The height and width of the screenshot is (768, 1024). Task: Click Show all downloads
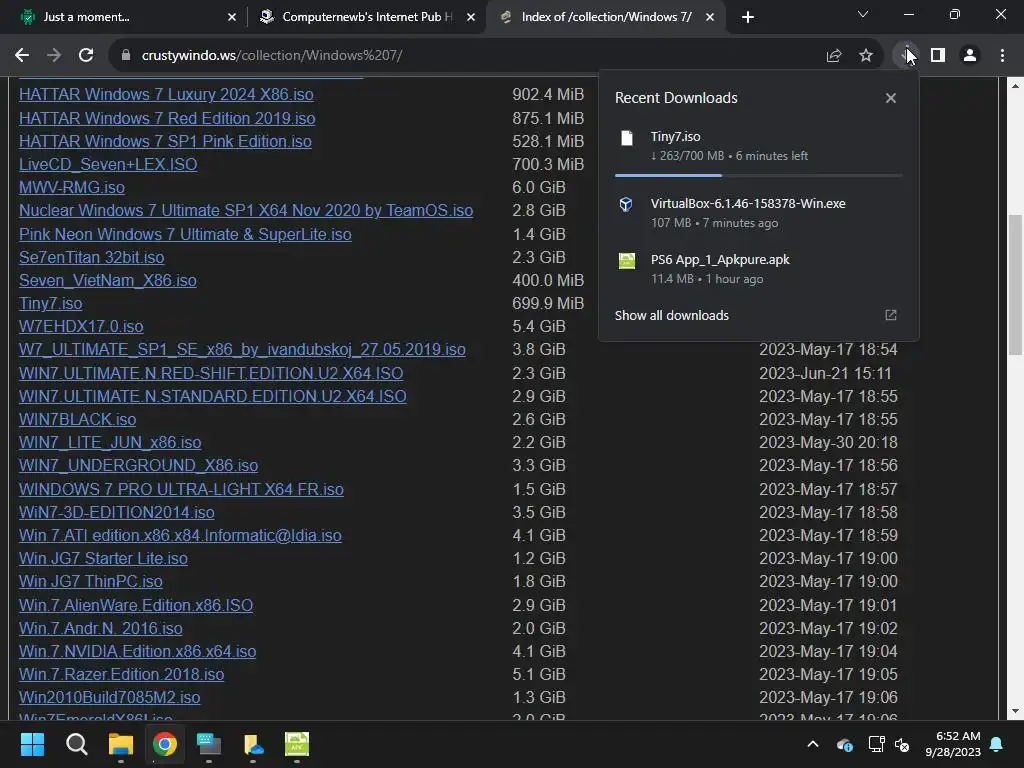pyautogui.click(x=671, y=315)
